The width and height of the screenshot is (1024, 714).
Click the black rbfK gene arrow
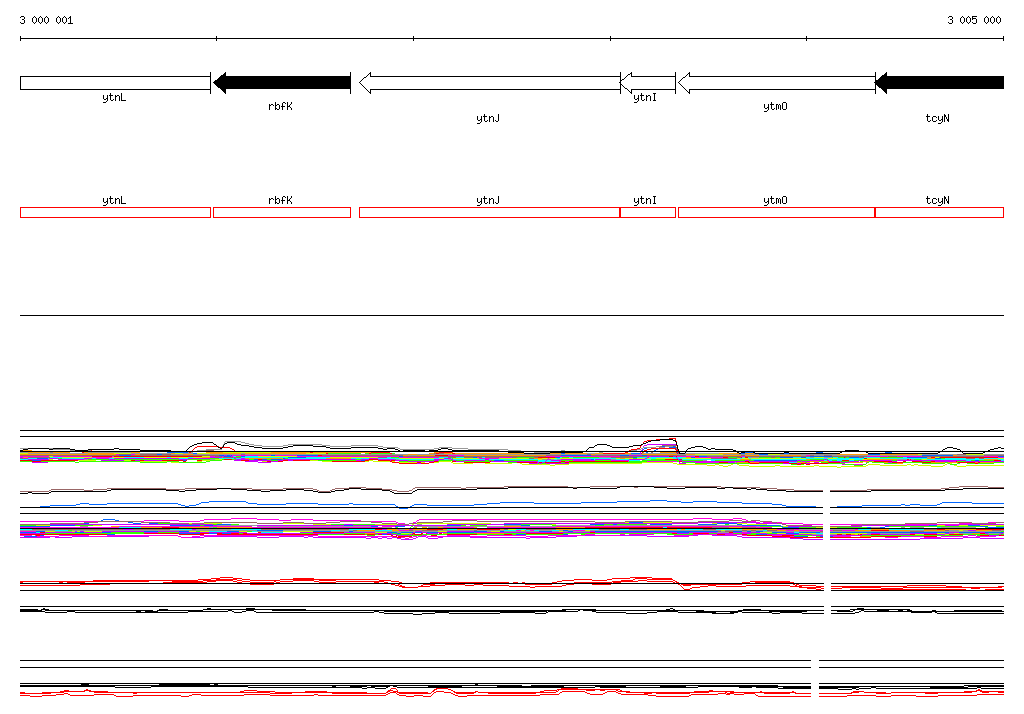point(282,83)
